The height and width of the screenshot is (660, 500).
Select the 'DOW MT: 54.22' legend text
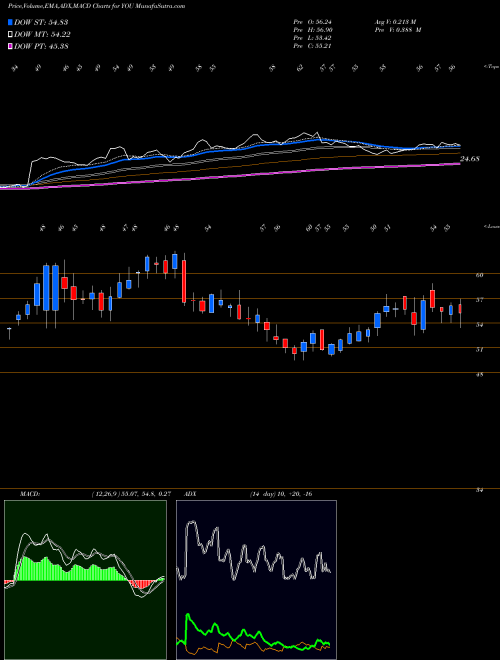(42, 35)
